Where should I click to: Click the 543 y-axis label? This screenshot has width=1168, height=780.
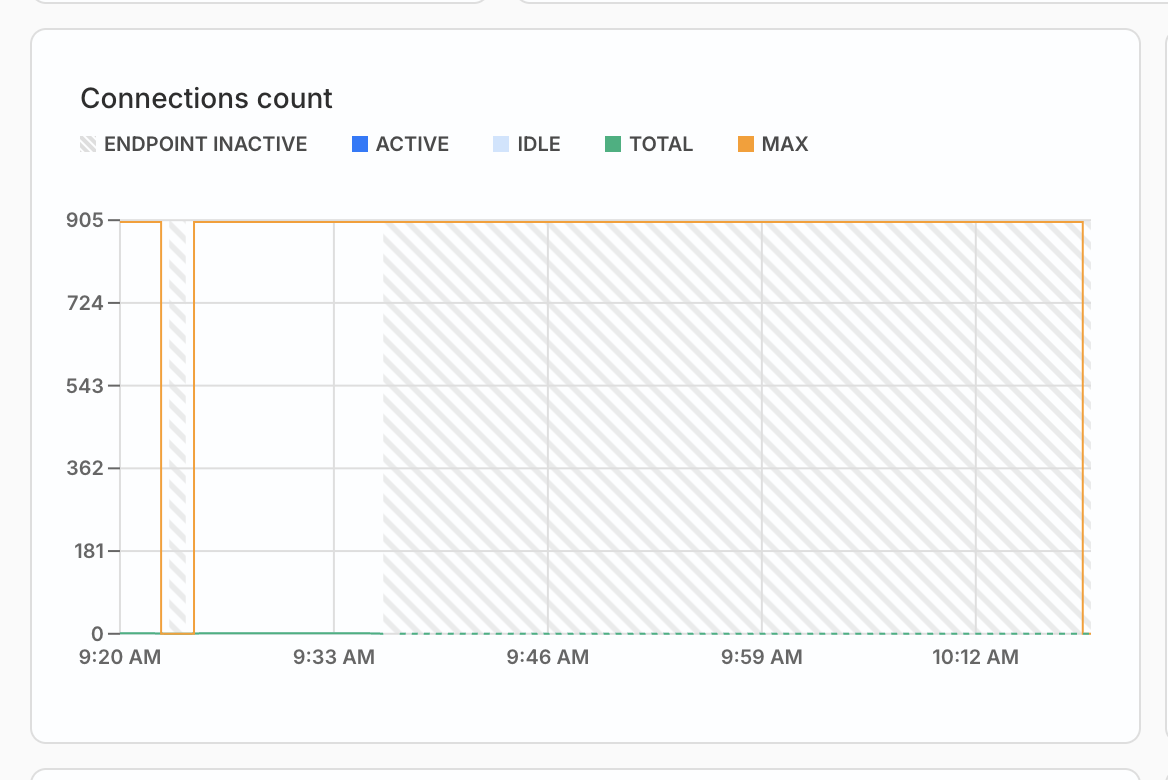[85, 386]
